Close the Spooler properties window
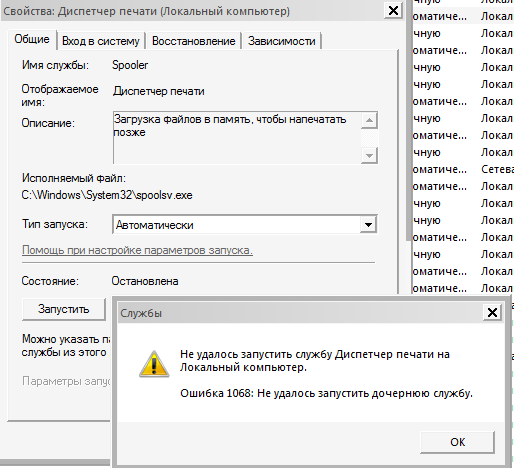Screen dimensions: 514x468 tap(393, 11)
